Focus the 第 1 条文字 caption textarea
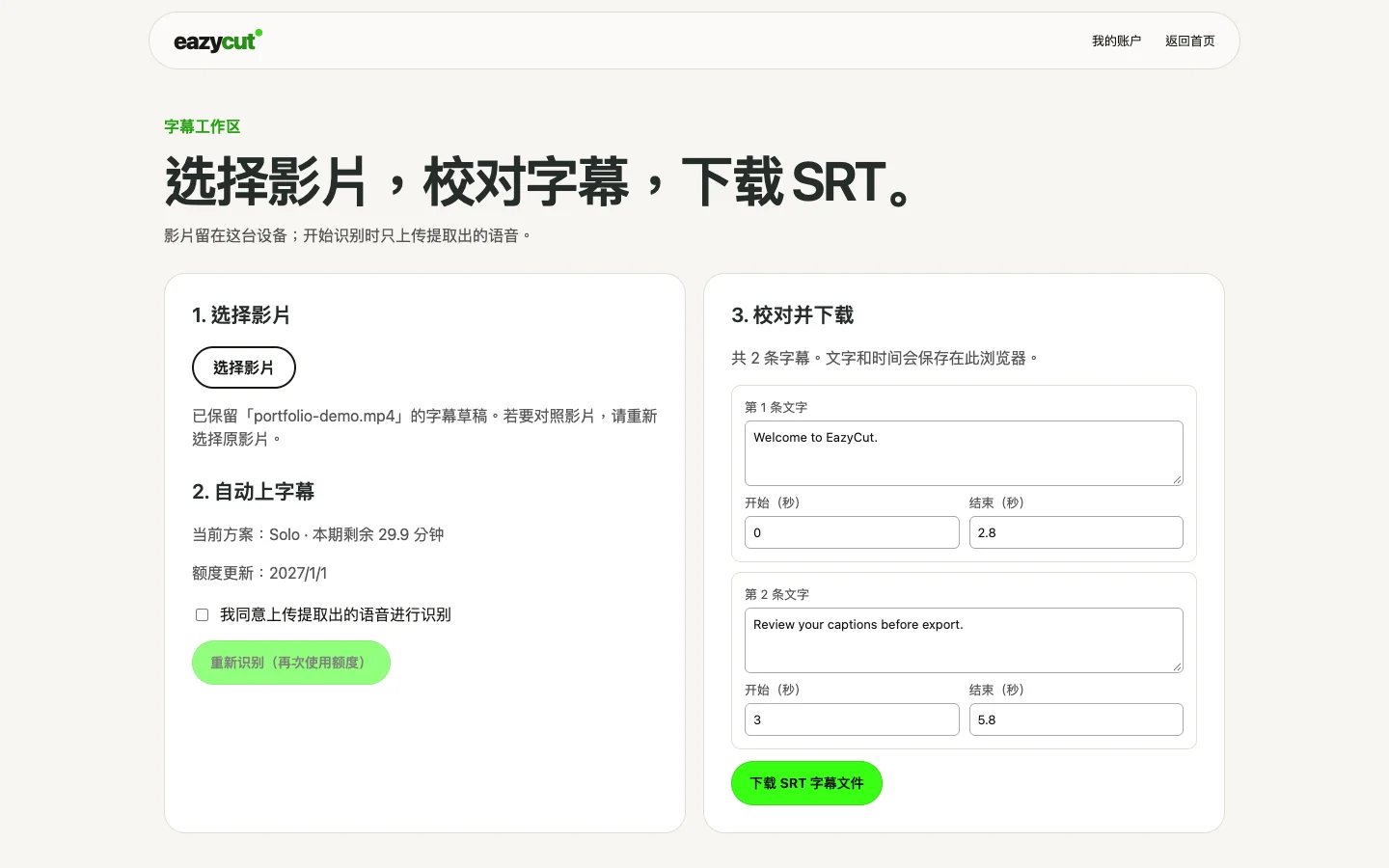This screenshot has height=868, width=1389. (x=964, y=453)
